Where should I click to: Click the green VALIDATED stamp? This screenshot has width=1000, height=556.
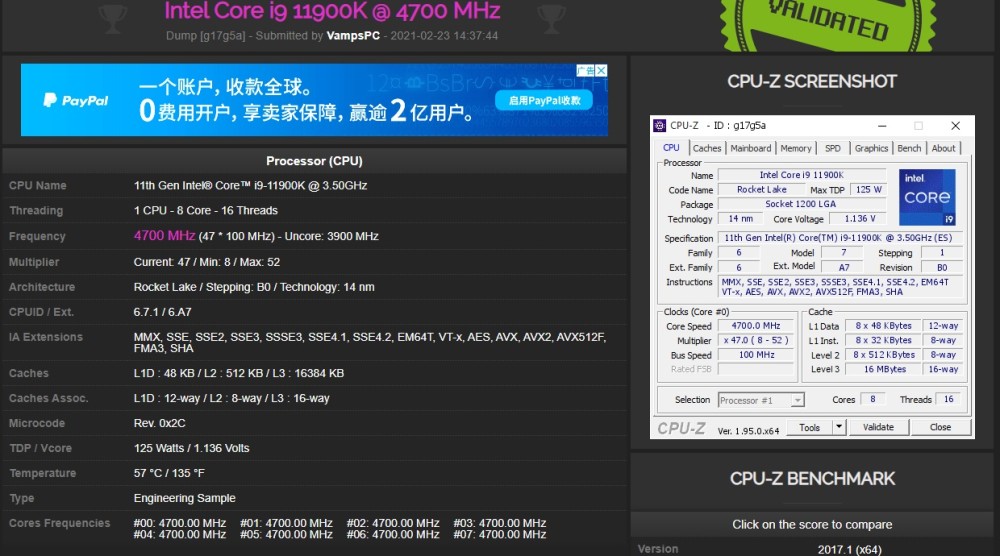click(828, 22)
